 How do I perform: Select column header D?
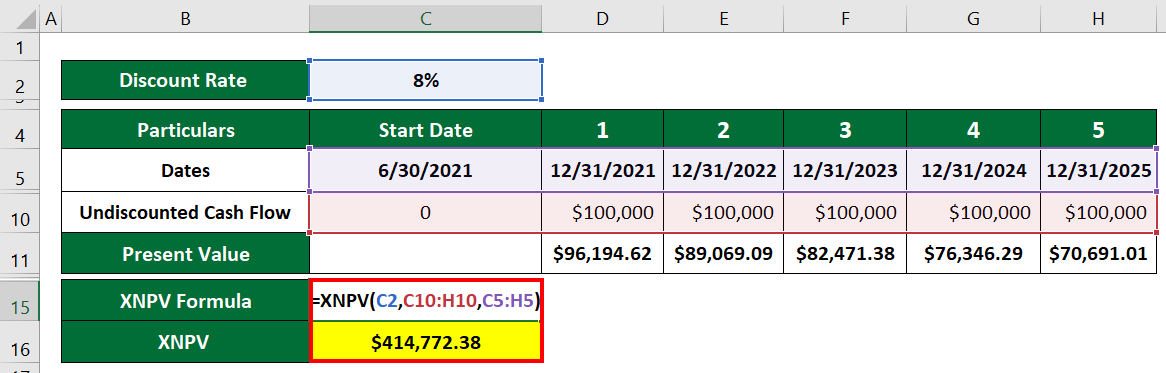[x=603, y=18]
